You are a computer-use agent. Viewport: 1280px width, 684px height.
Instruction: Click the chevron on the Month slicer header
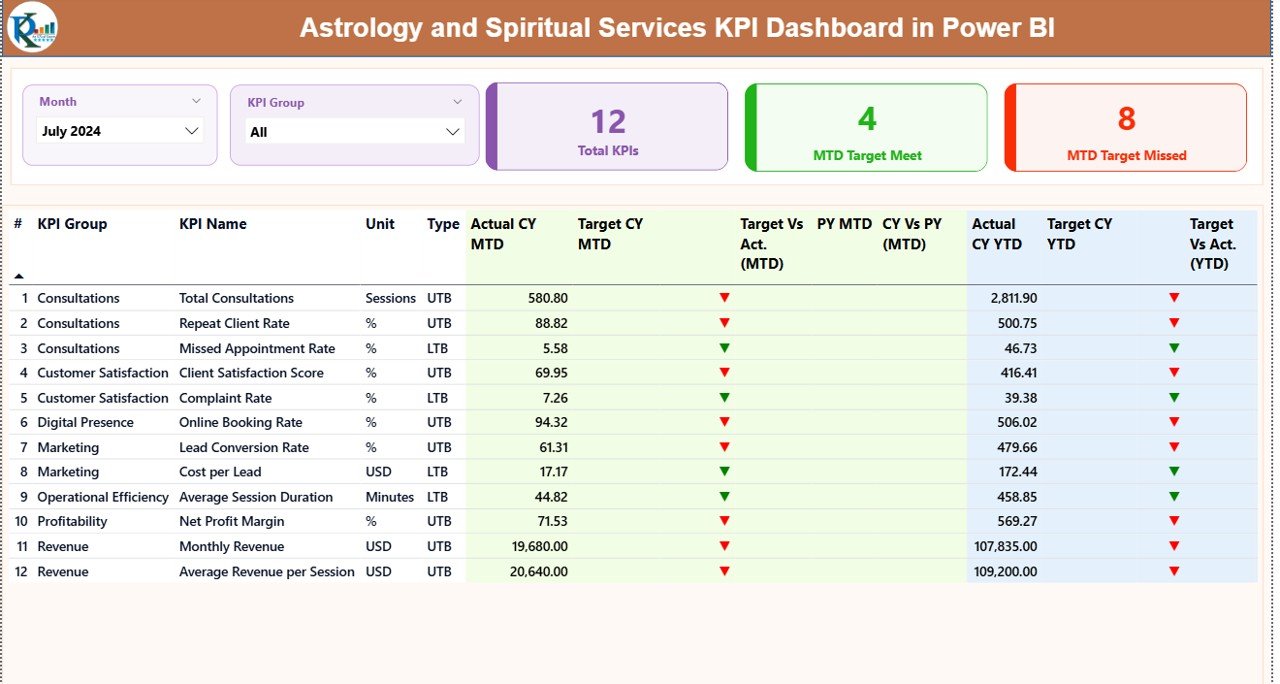198,101
